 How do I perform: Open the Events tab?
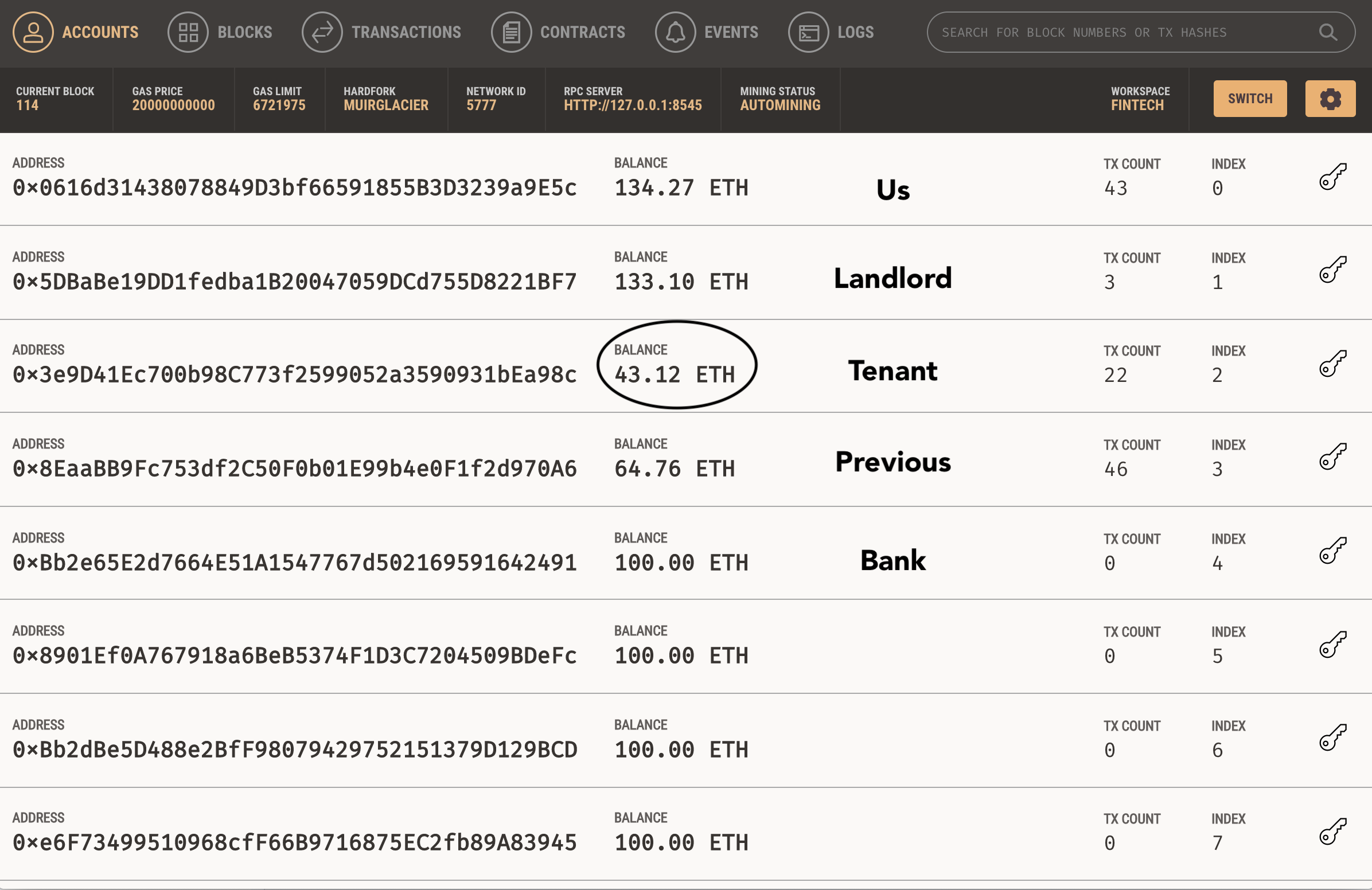pos(707,32)
